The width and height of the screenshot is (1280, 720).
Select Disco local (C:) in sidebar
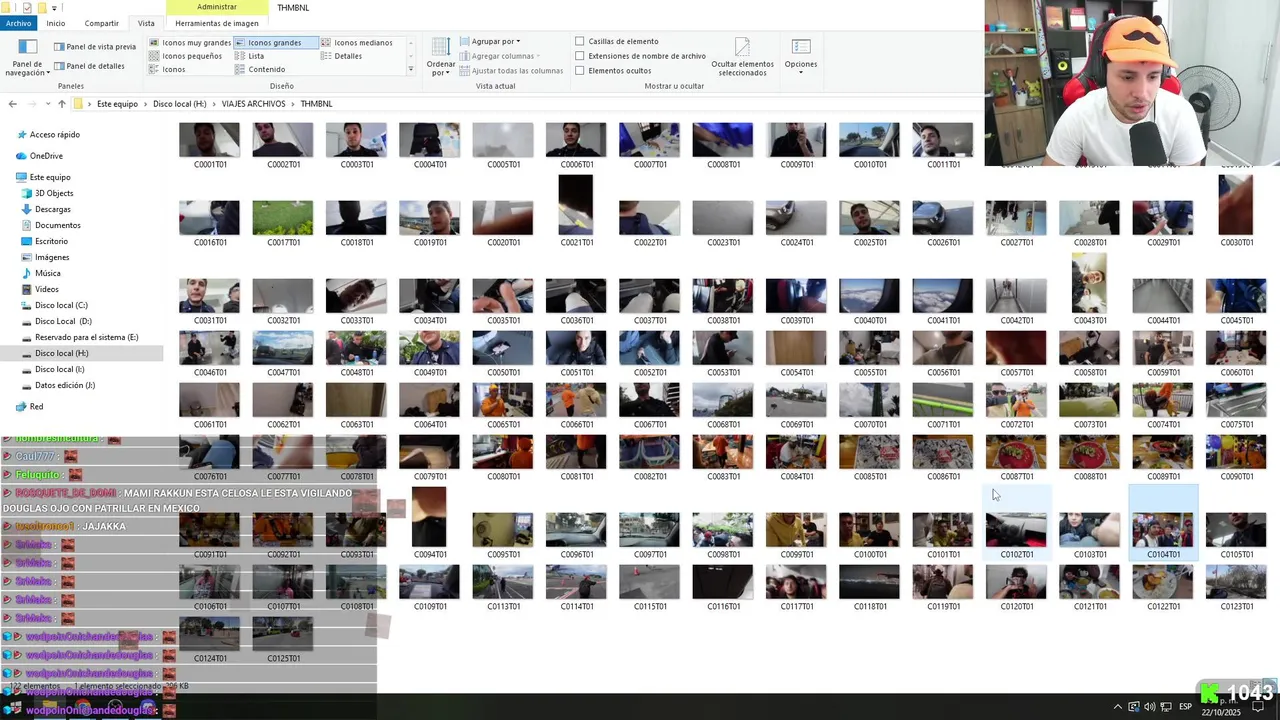pyautogui.click(x=55, y=305)
